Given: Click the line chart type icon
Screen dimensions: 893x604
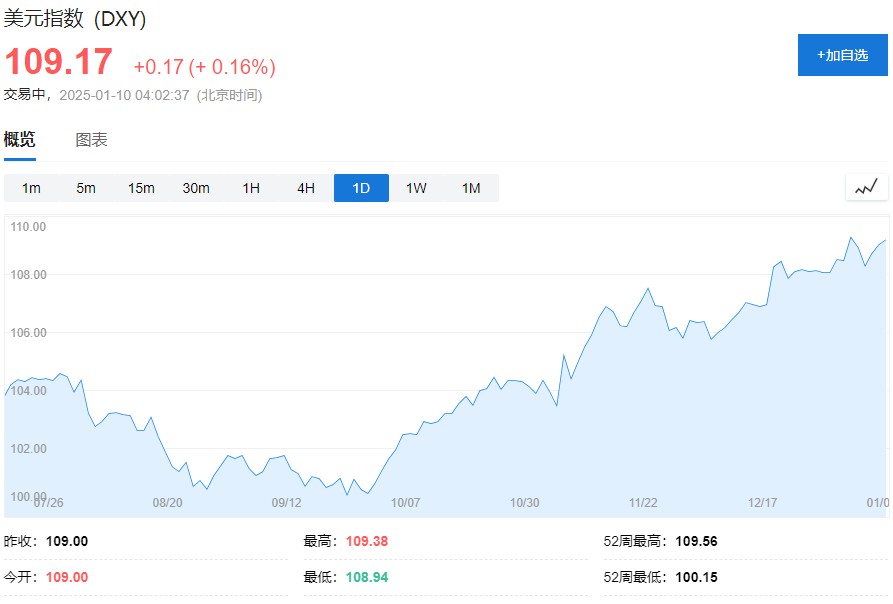Looking at the screenshot, I should [x=866, y=187].
